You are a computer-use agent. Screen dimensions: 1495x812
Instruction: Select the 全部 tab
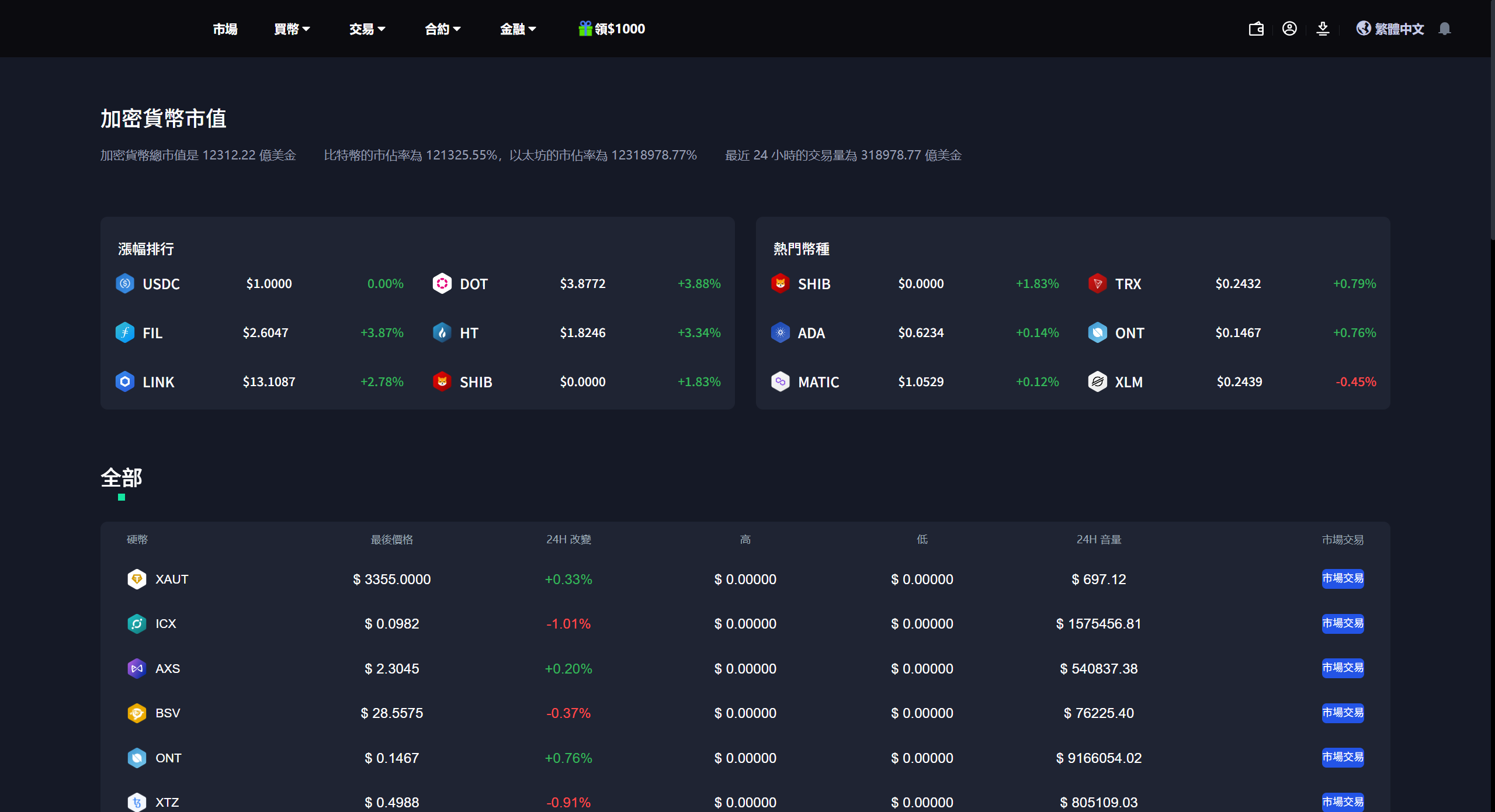pos(122,478)
